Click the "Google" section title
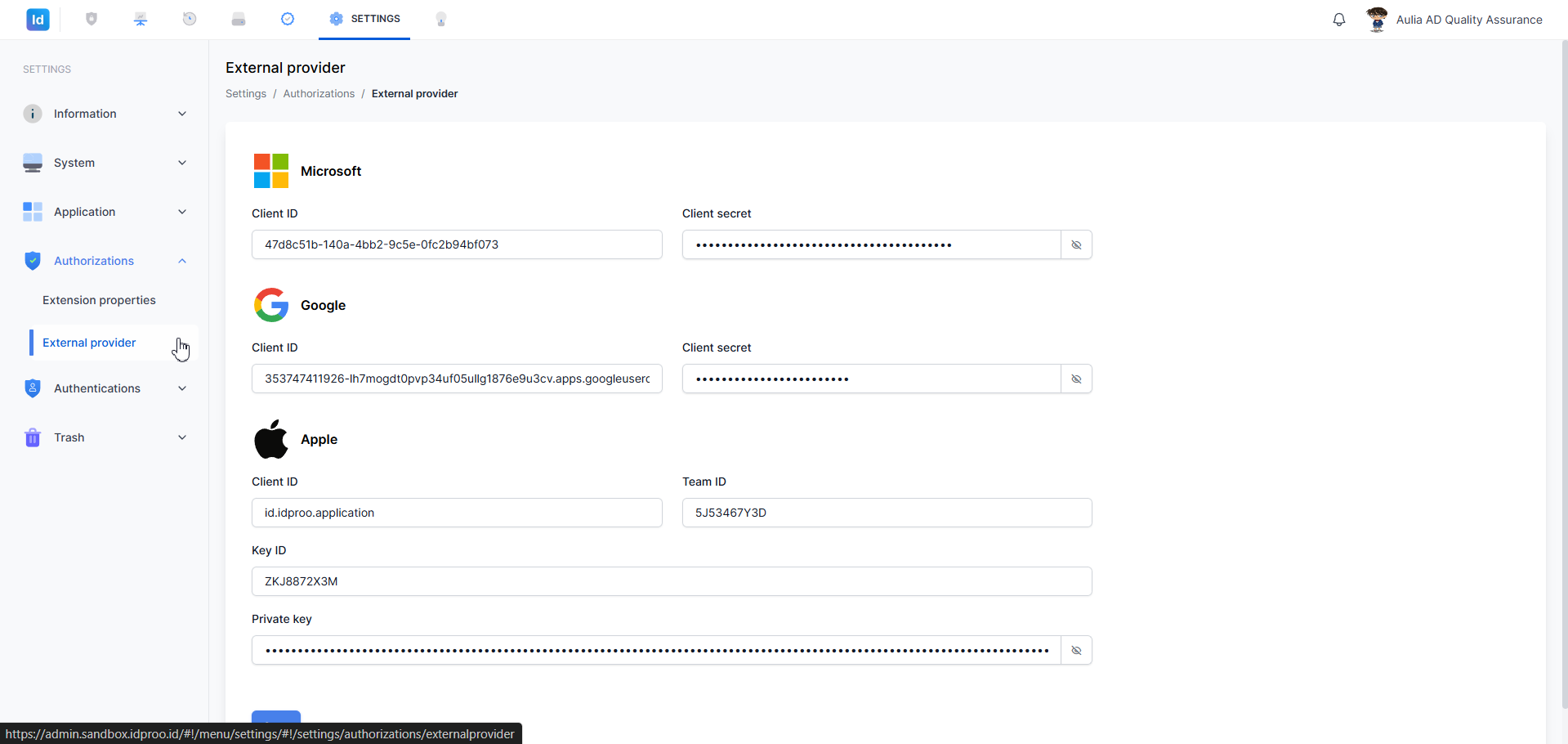1568x744 pixels. (323, 305)
